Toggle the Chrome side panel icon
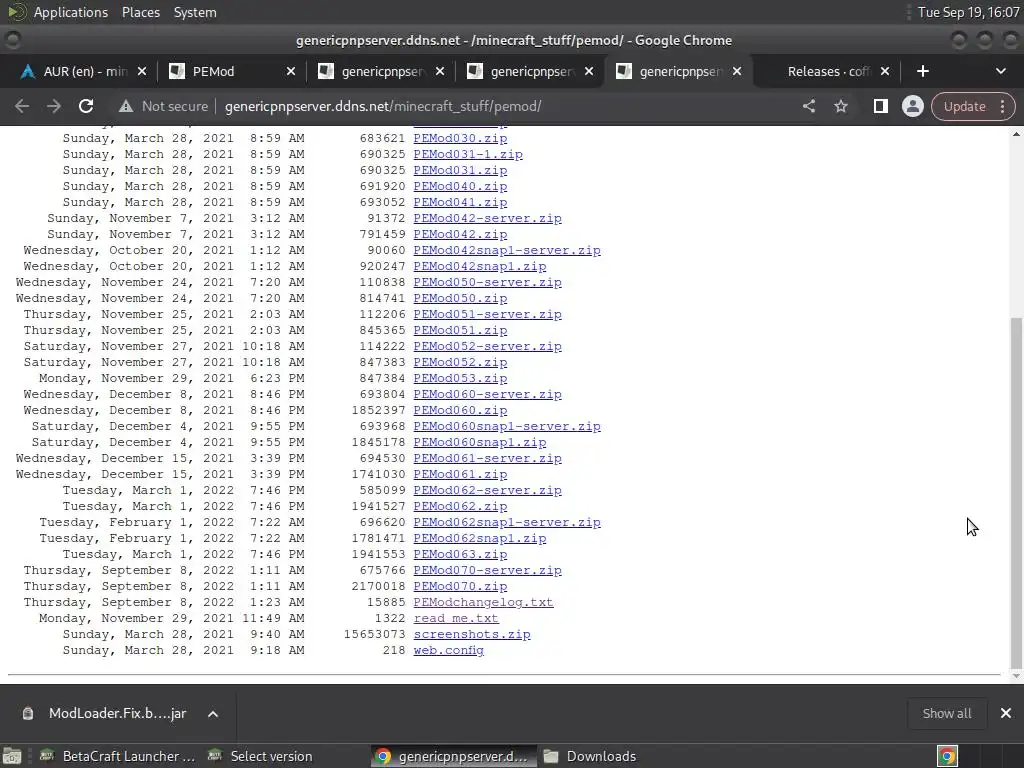The image size is (1024, 768). tap(880, 106)
